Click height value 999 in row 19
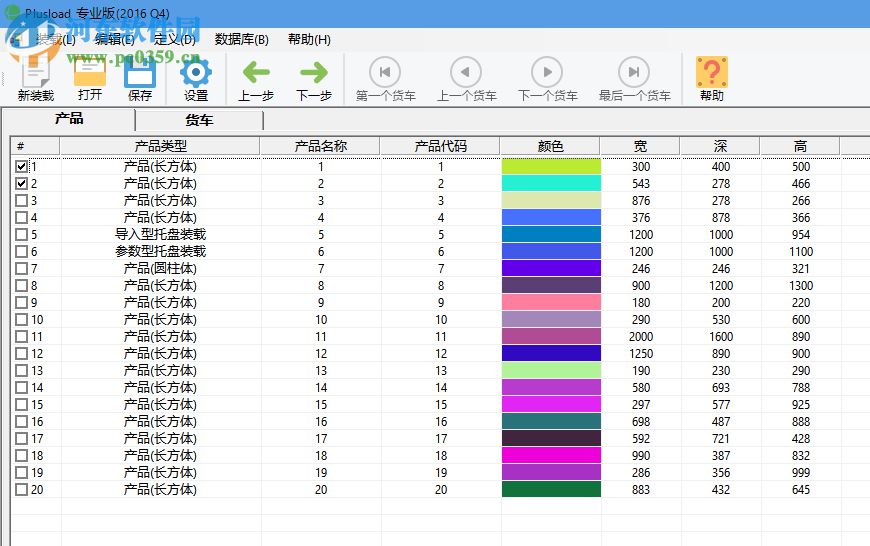Viewport: 870px width, 546px height. (801, 473)
